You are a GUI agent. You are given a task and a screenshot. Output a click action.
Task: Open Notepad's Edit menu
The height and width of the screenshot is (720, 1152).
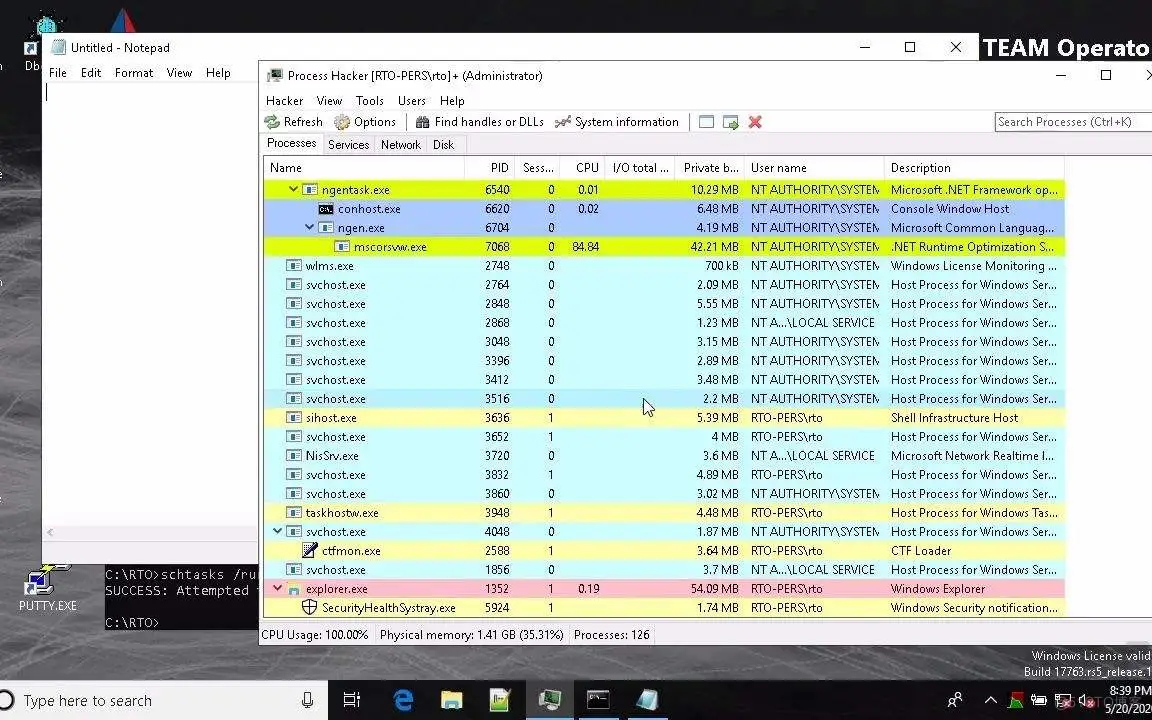pos(90,73)
